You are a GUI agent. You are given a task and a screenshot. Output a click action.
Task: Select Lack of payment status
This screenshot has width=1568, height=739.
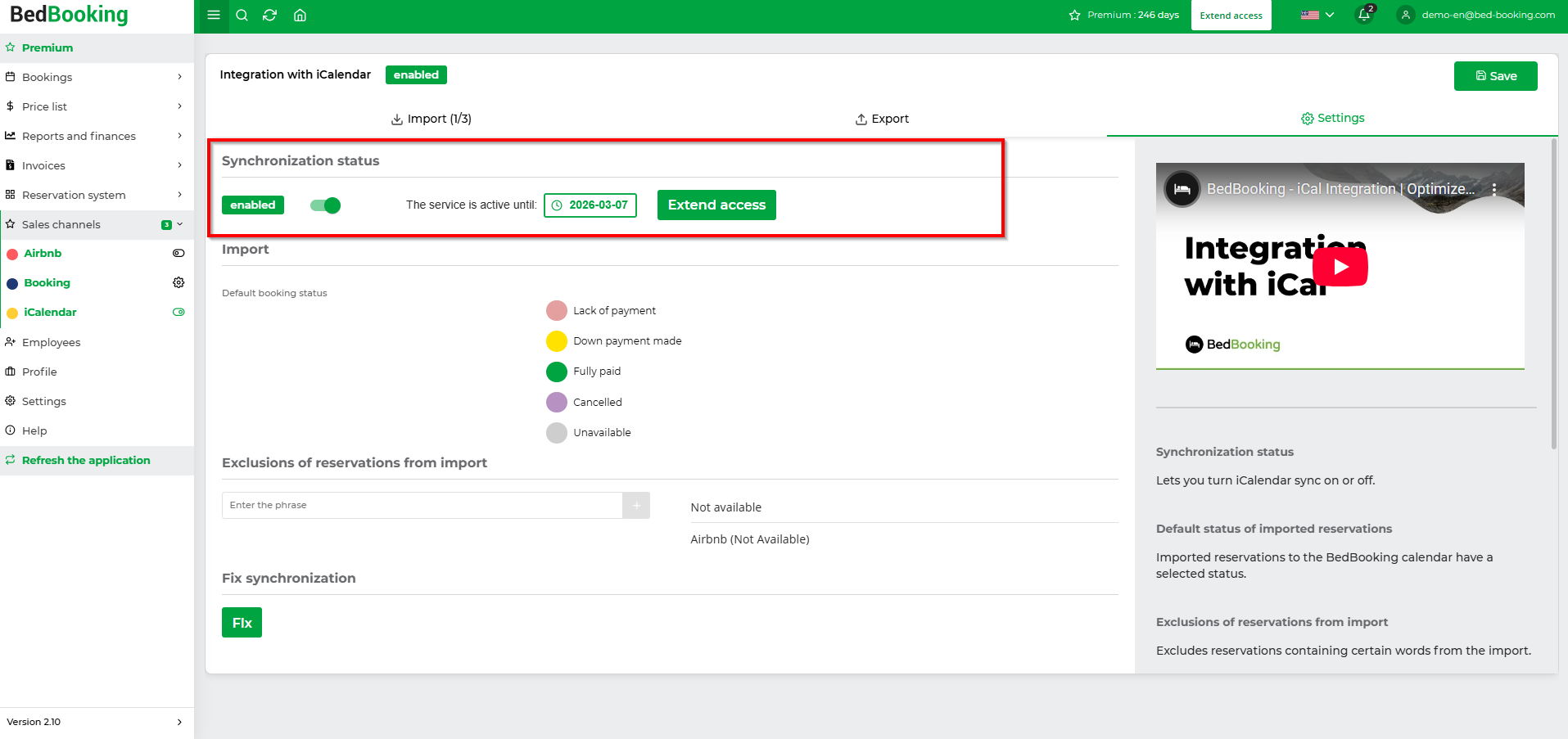point(557,311)
